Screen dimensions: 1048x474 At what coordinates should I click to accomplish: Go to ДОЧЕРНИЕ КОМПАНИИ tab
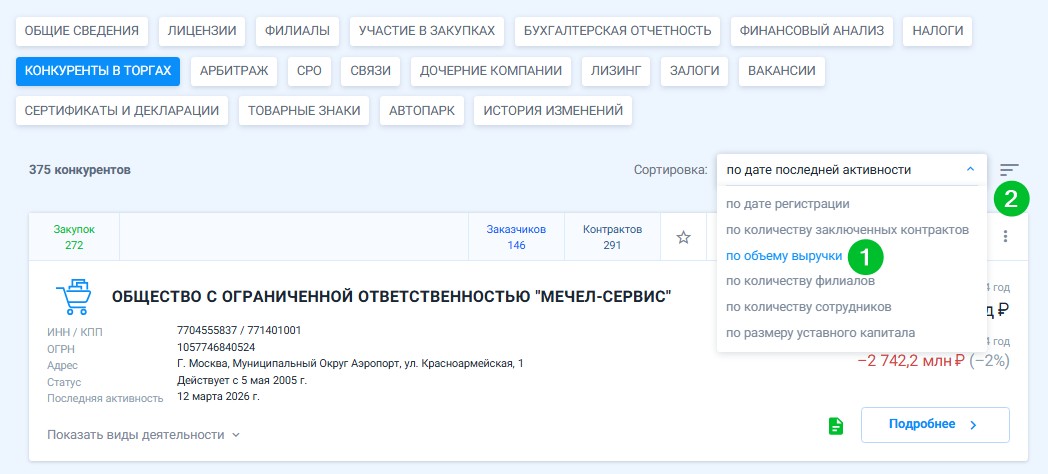(x=491, y=71)
